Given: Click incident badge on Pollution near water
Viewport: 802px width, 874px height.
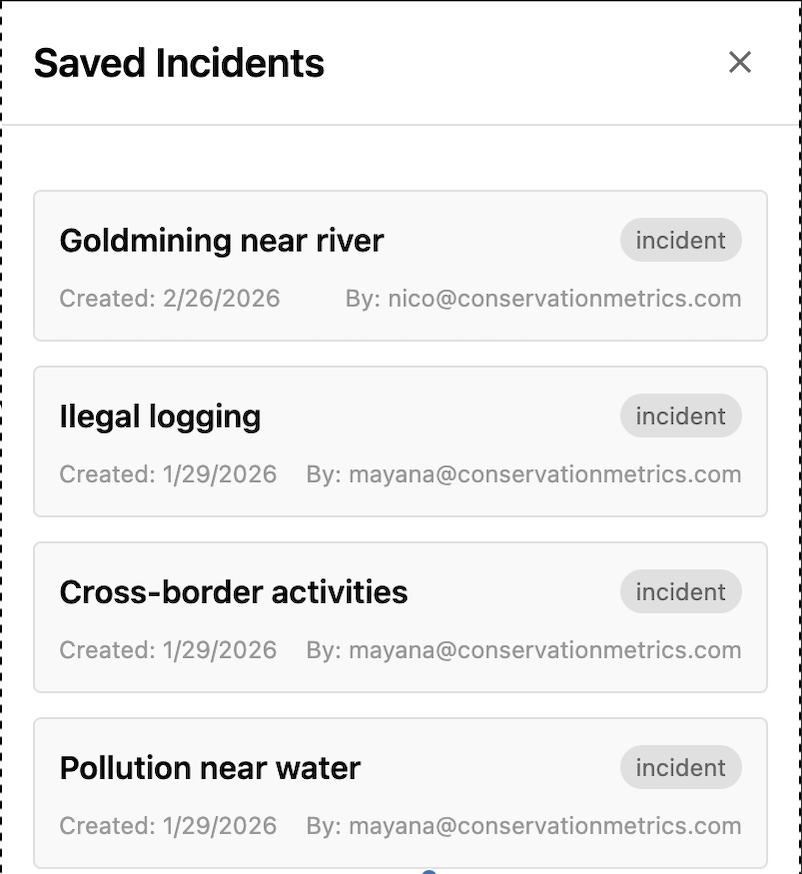Looking at the screenshot, I should [x=680, y=768].
